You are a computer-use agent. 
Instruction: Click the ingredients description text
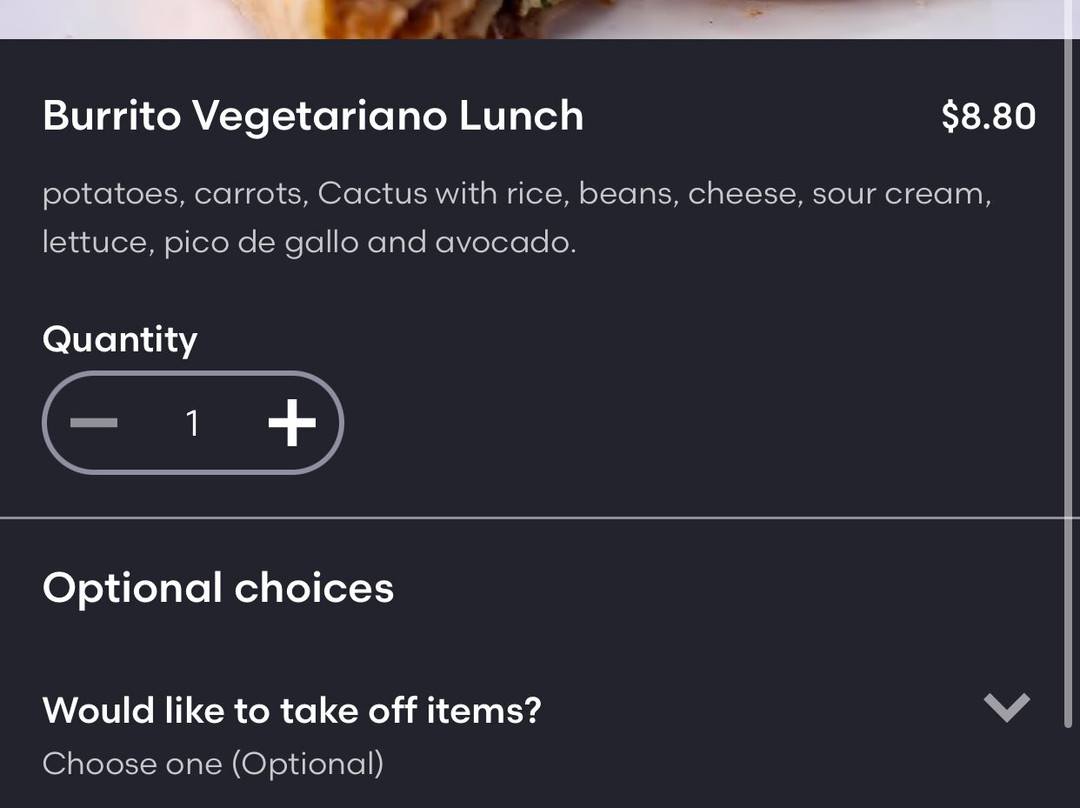[516, 216]
